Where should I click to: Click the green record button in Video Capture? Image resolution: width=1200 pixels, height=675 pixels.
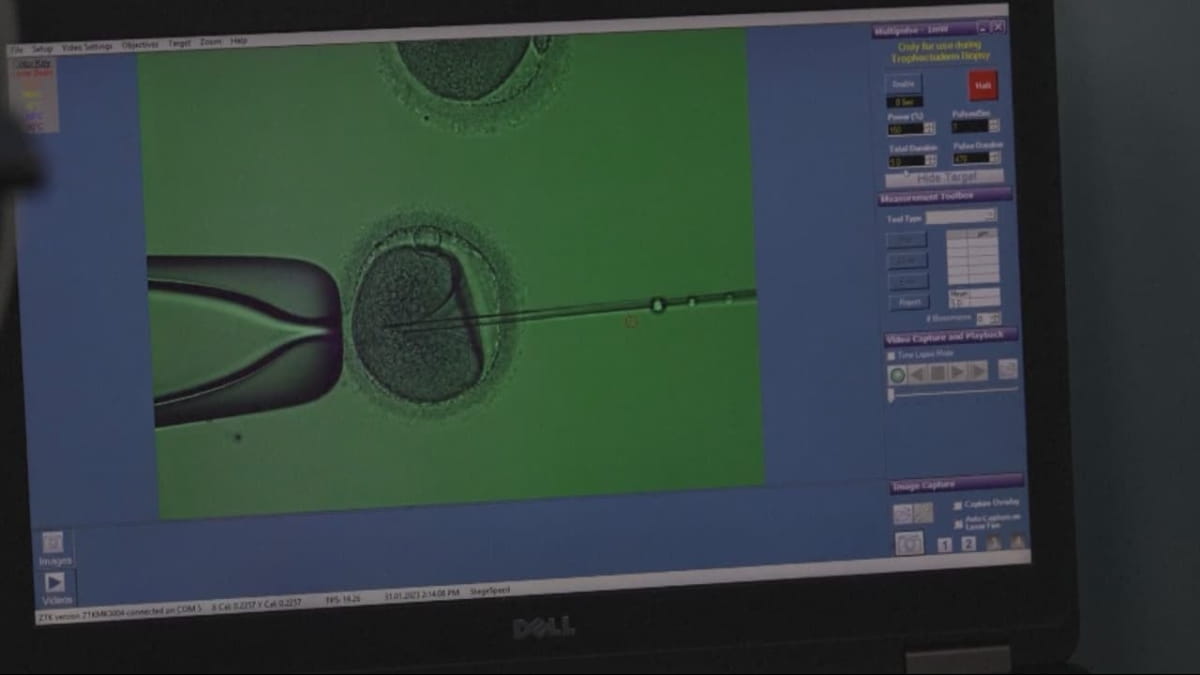pos(897,375)
